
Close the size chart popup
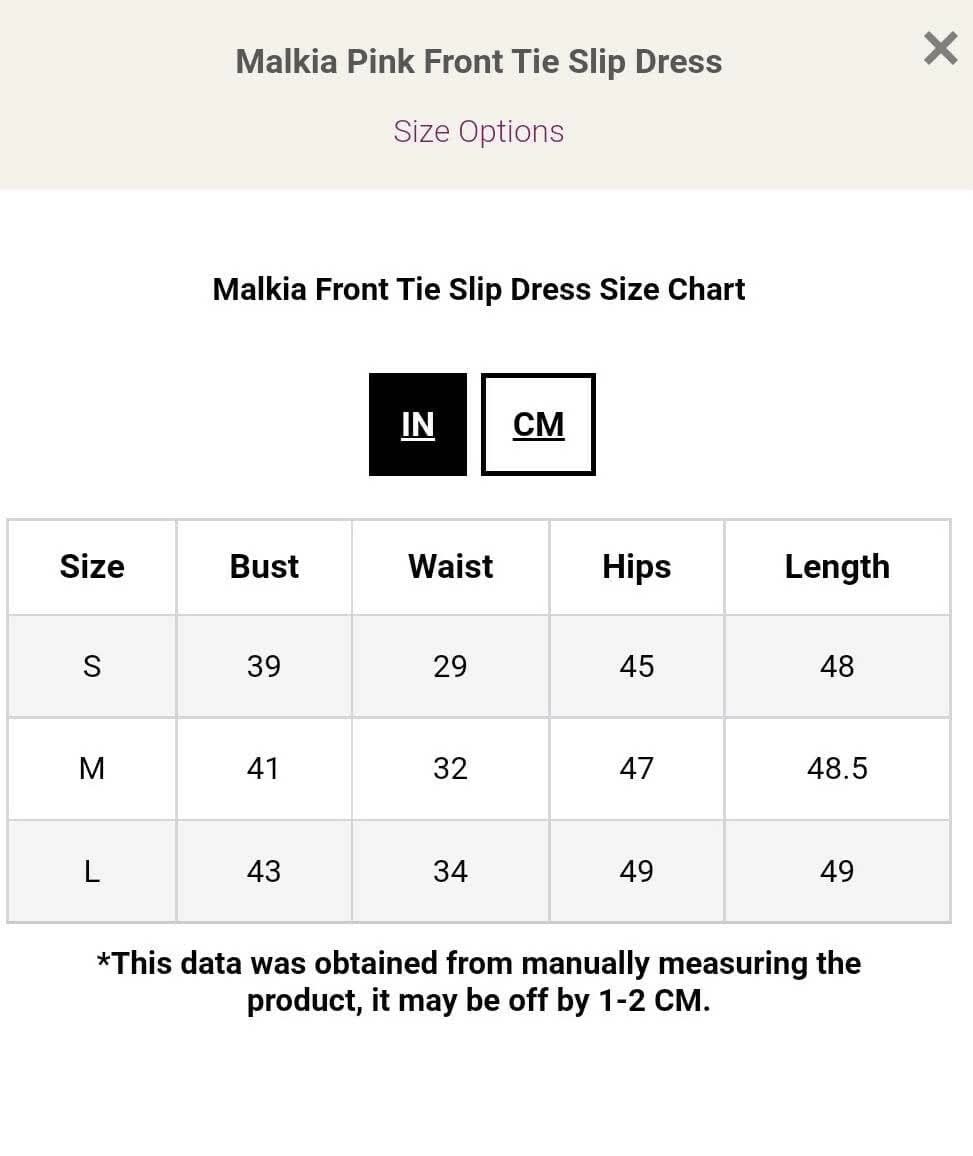(x=940, y=48)
